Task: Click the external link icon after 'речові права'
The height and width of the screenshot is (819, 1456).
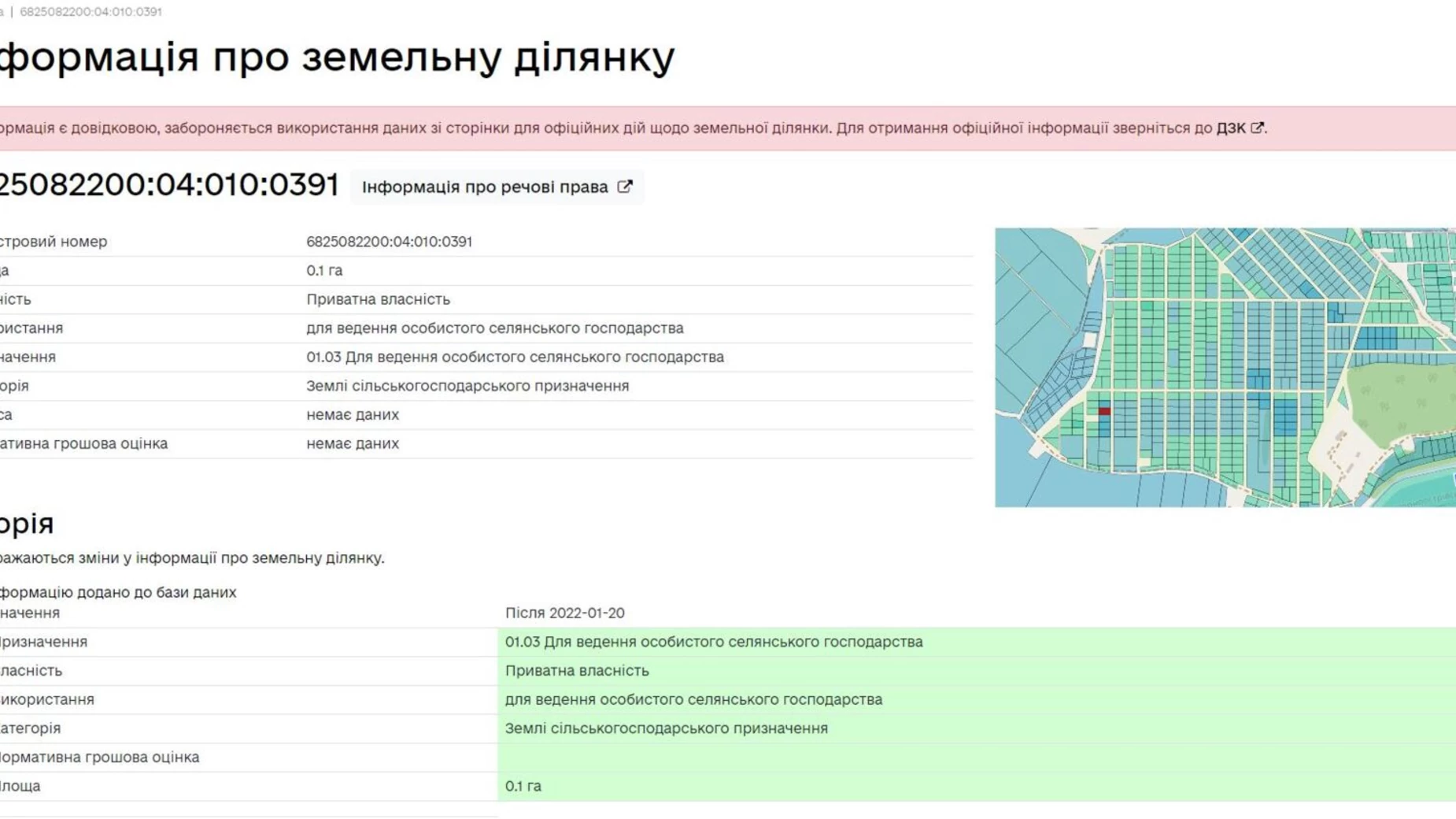Action: pyautogui.click(x=624, y=187)
